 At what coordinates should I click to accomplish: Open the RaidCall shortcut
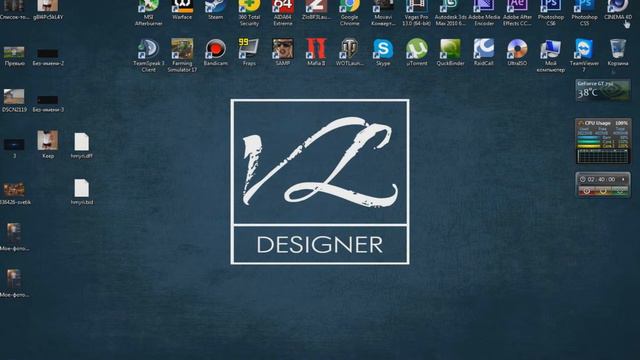coord(484,52)
